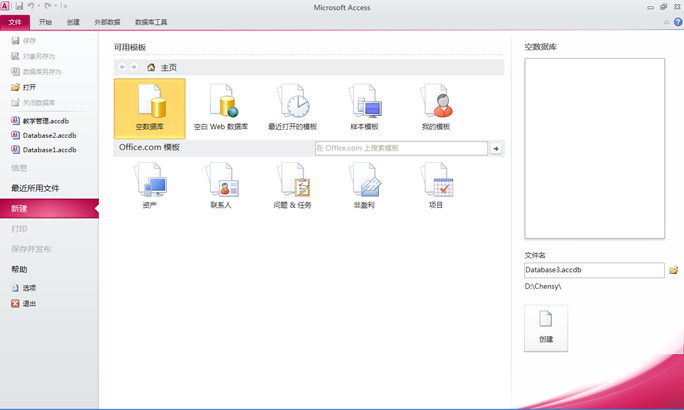Open the 文件 tab
The image size is (684, 410).
pyautogui.click(x=15, y=22)
